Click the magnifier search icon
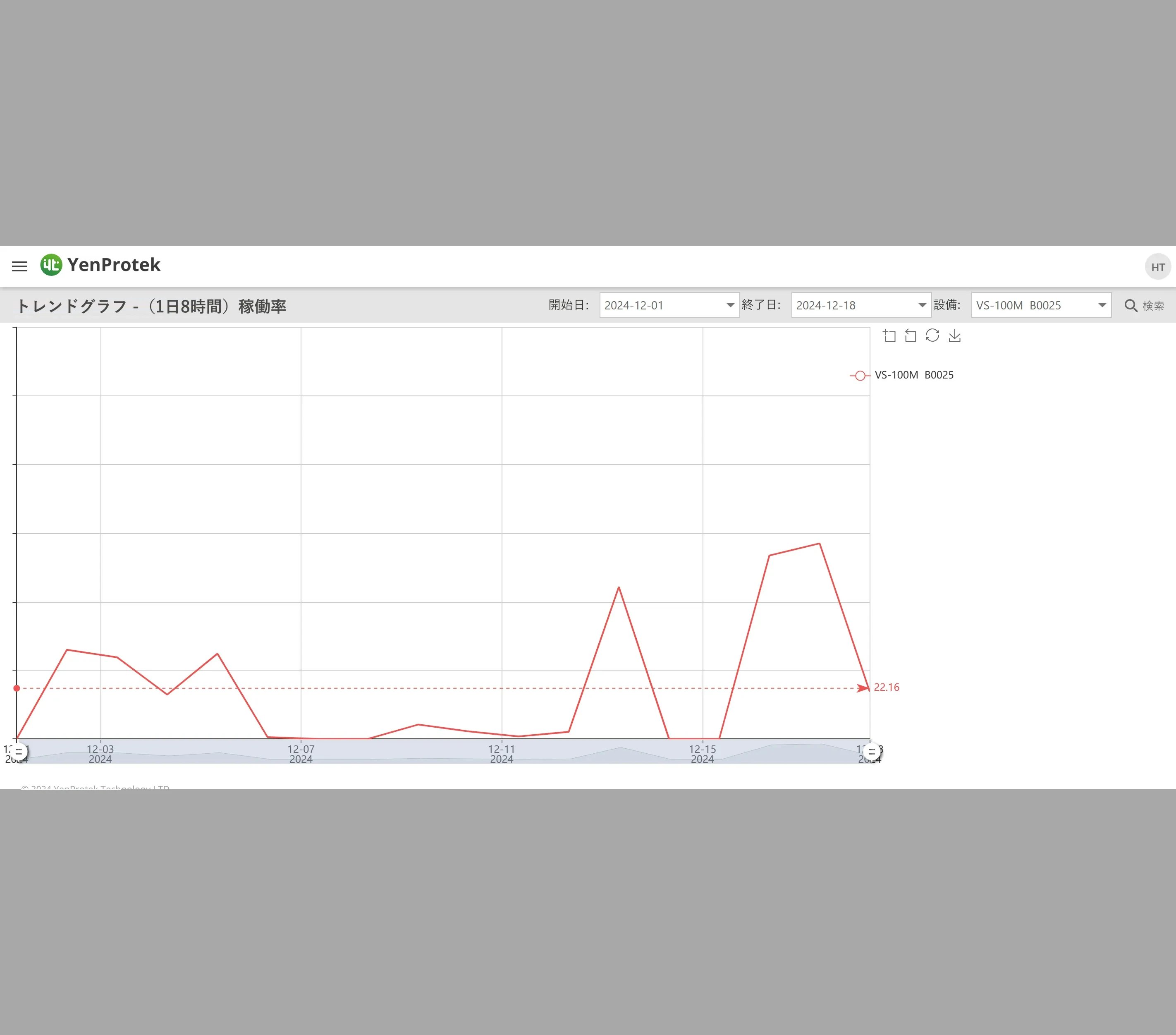The width and height of the screenshot is (1176, 1035). pyautogui.click(x=1131, y=306)
